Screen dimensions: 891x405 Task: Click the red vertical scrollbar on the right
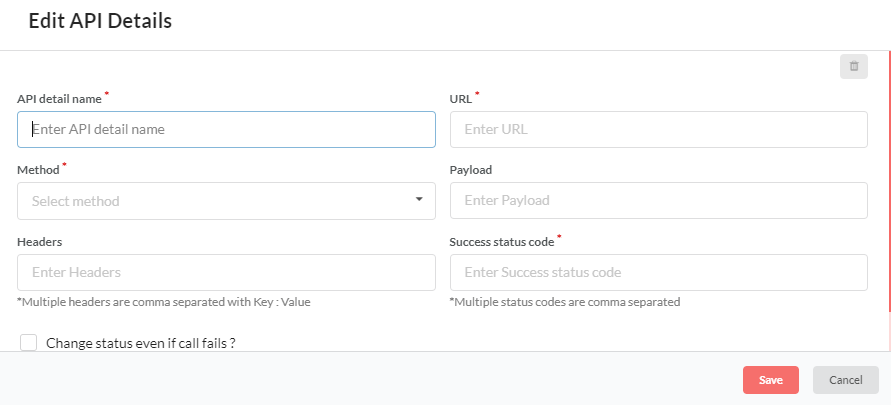889,182
